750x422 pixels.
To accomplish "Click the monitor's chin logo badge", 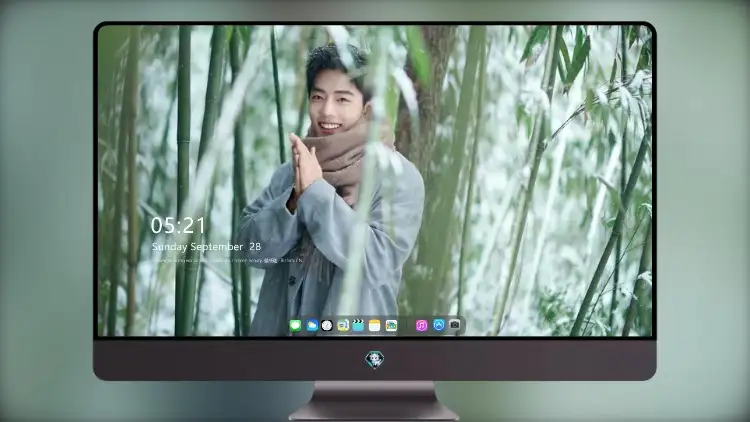I will 375,360.
